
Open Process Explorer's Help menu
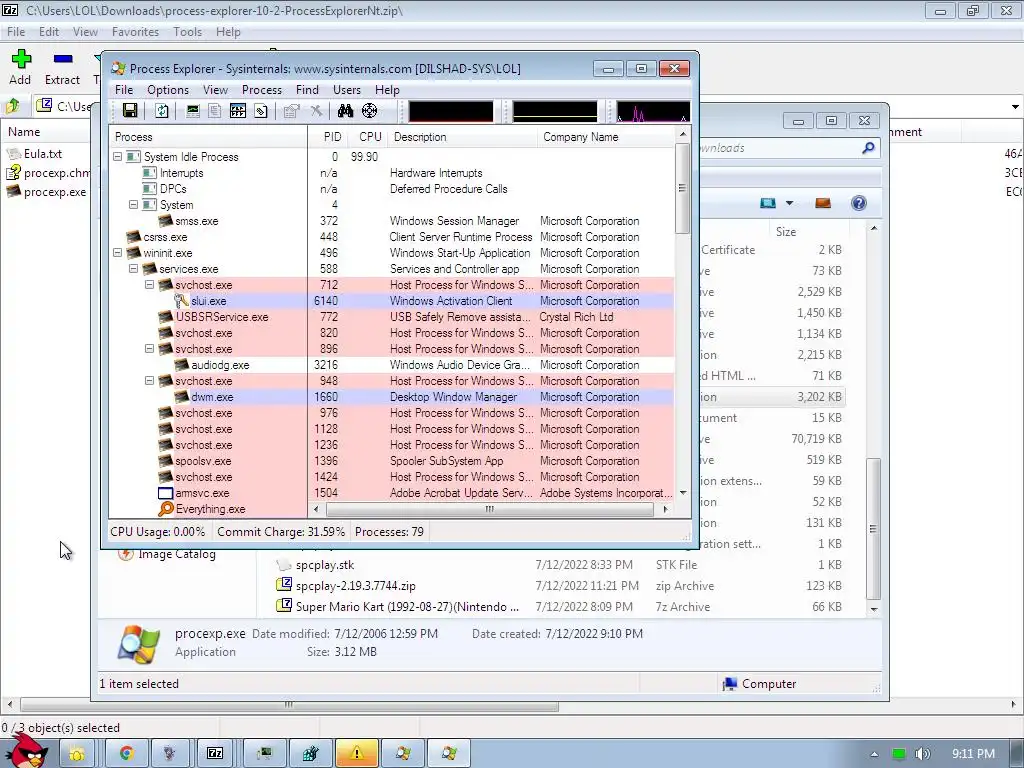[387, 89]
